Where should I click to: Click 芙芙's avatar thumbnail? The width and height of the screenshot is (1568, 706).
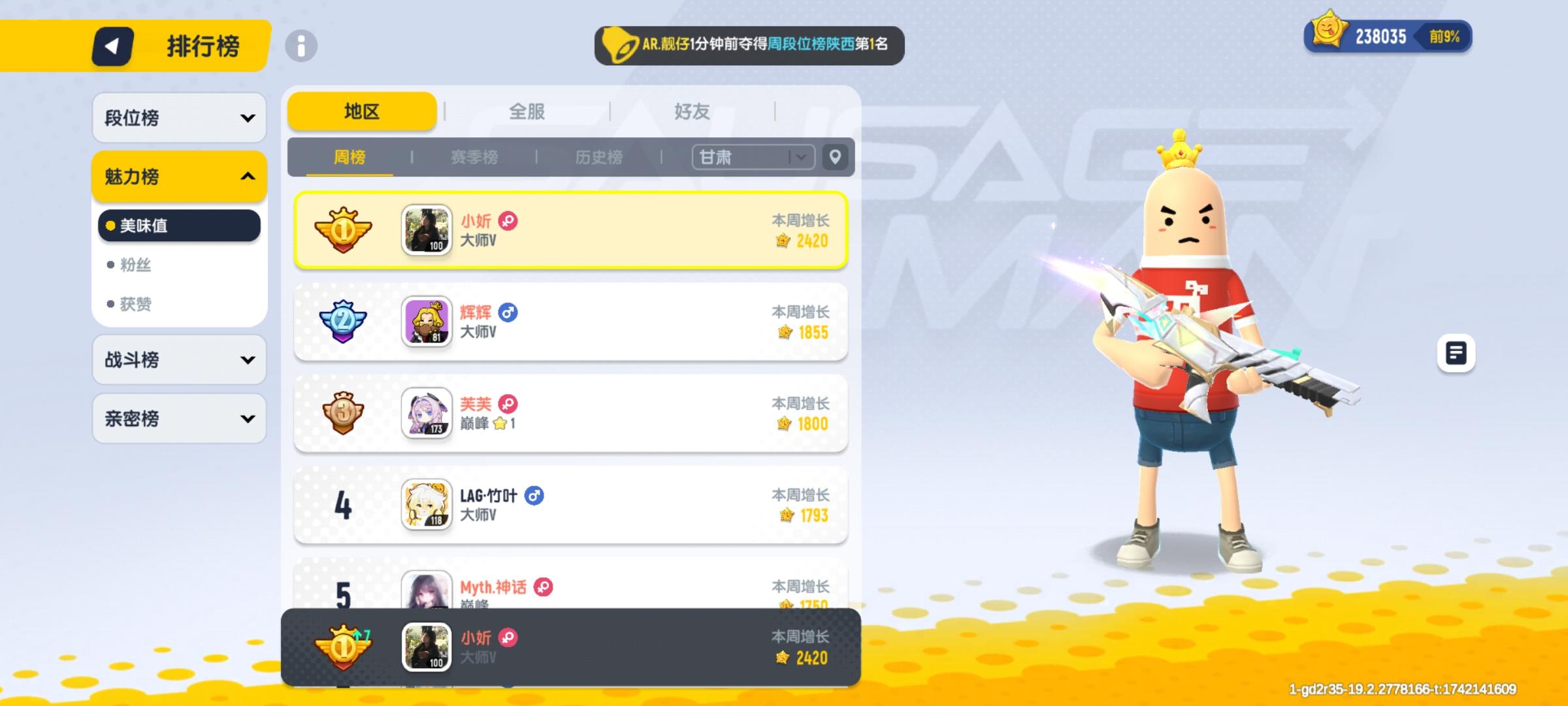pos(427,413)
